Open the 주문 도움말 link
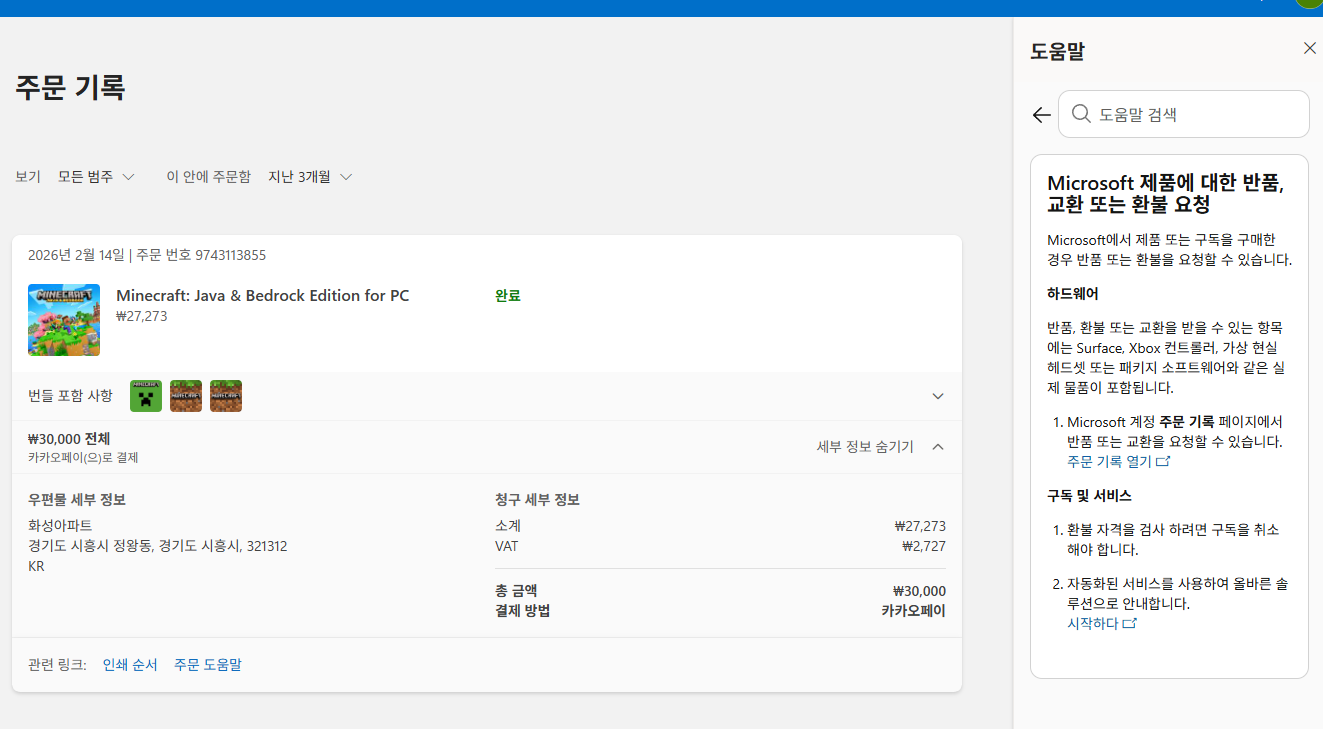The image size is (1323, 729). (x=208, y=664)
